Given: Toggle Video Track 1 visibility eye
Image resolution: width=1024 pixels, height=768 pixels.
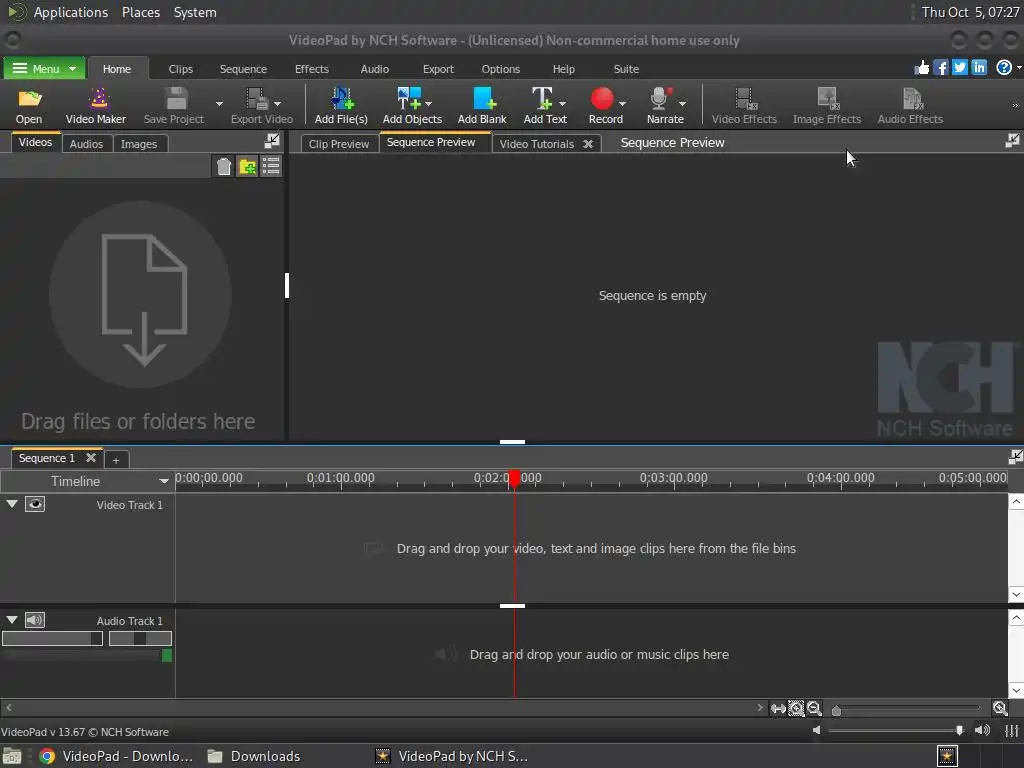Looking at the screenshot, I should 35,504.
